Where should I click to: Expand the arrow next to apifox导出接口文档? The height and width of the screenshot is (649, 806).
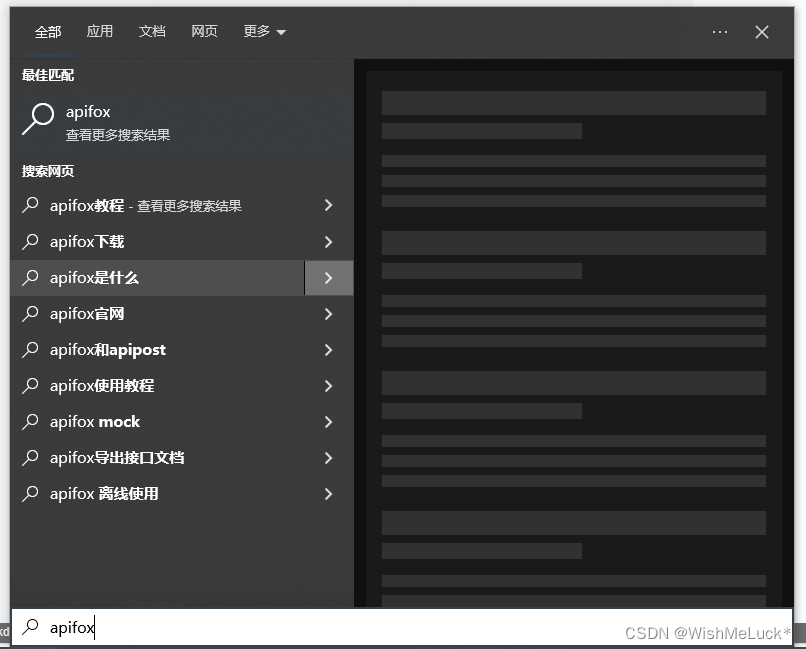pyautogui.click(x=329, y=457)
